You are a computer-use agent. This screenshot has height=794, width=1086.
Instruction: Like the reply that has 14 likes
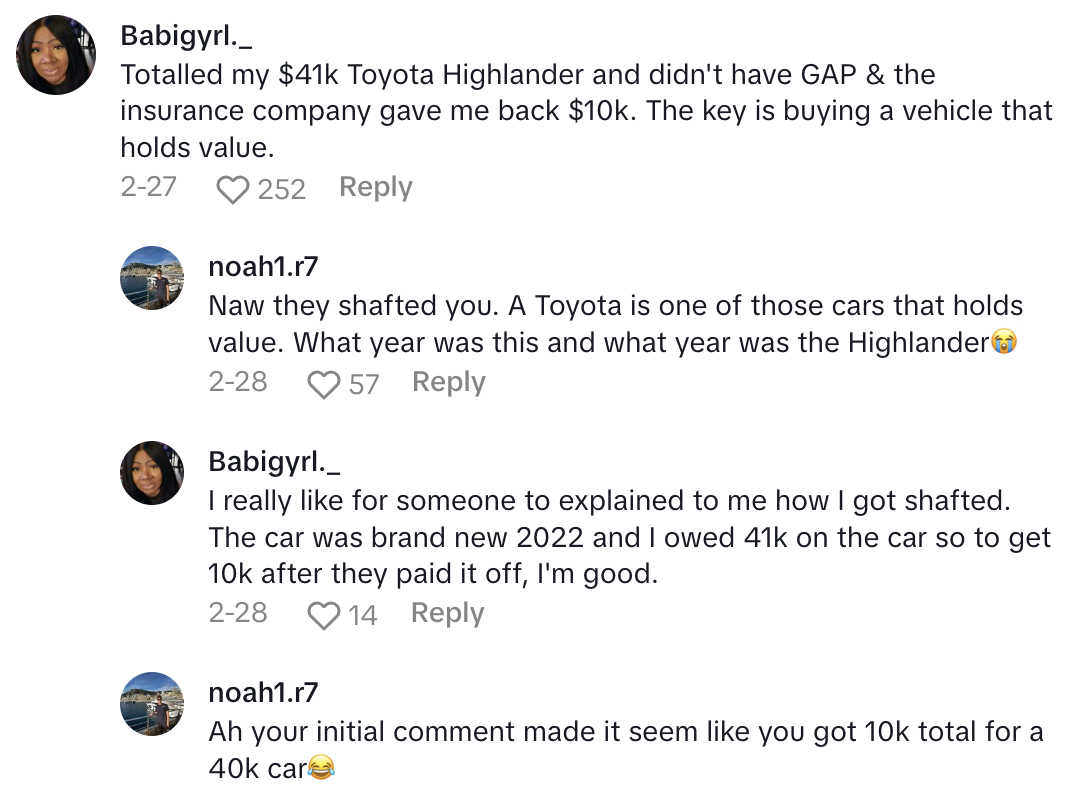[x=323, y=615]
